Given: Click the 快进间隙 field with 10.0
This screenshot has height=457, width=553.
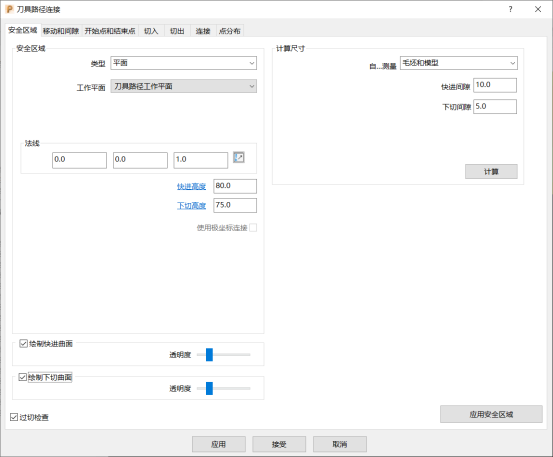Looking at the screenshot, I should pyautogui.click(x=495, y=85).
